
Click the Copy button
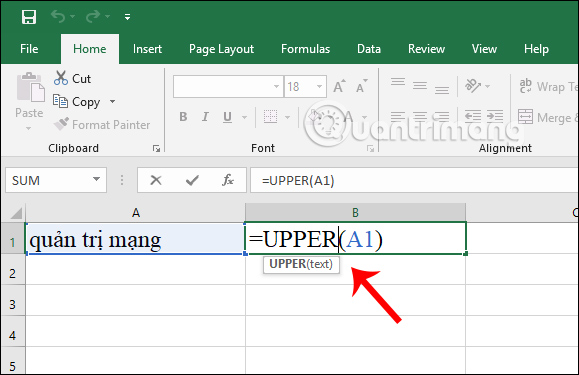(x=77, y=102)
